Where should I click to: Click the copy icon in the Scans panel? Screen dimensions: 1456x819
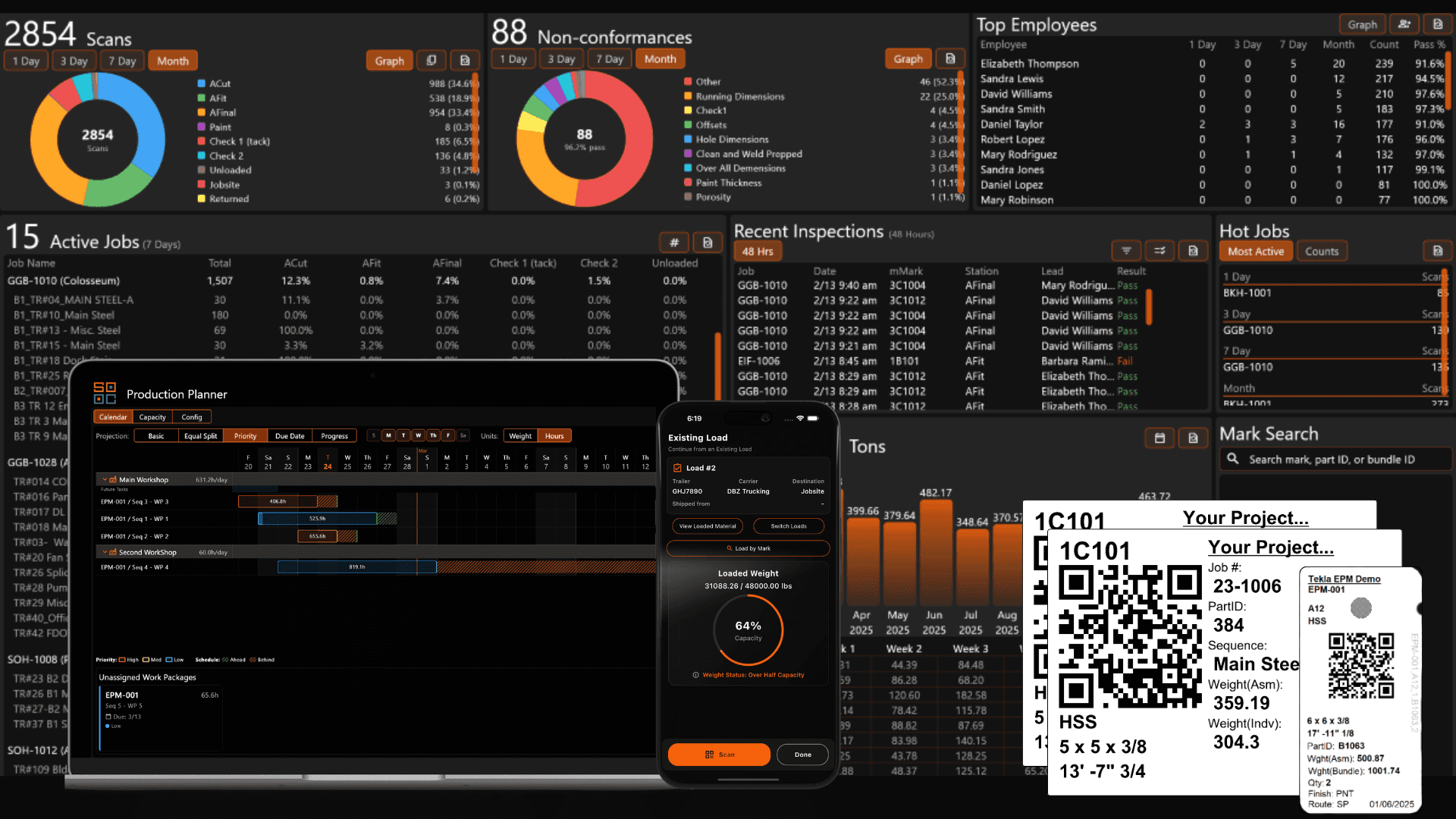pos(431,60)
